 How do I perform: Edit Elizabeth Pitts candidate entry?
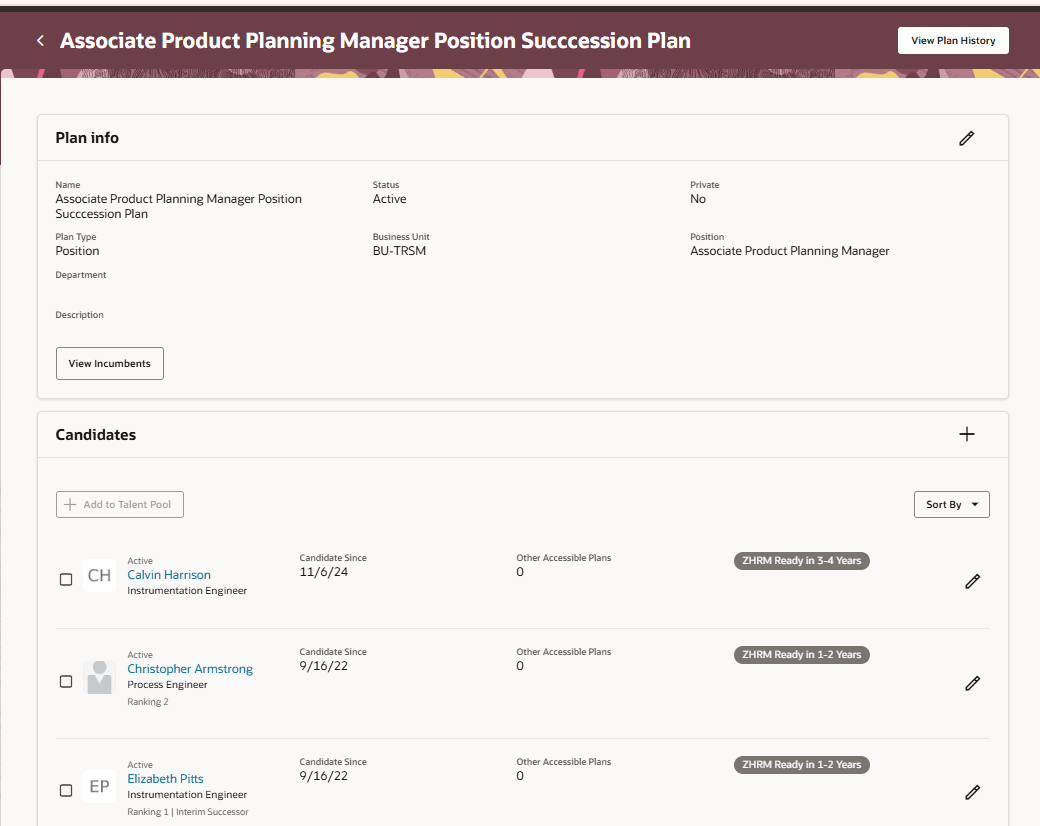point(972,792)
